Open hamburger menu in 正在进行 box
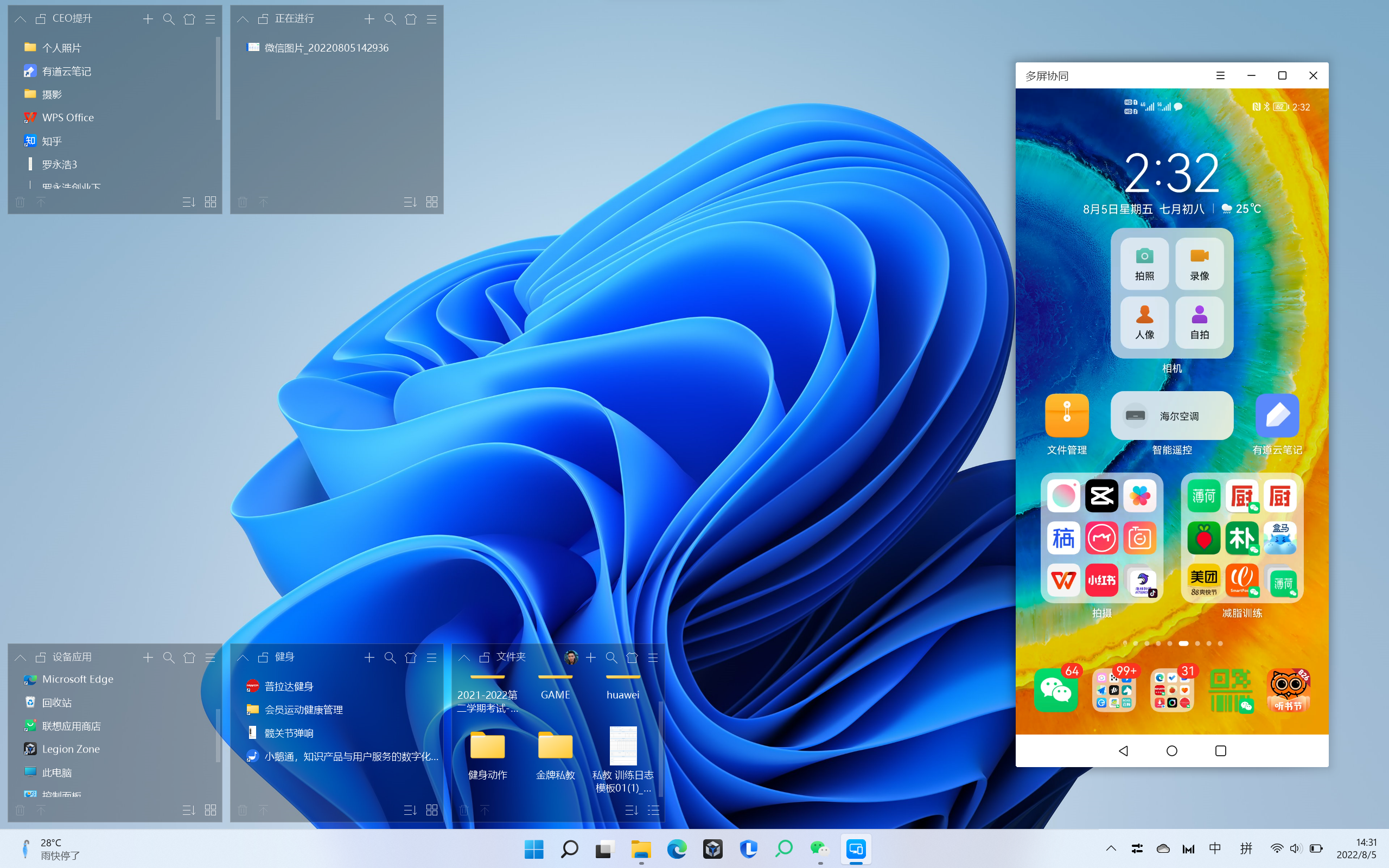This screenshot has width=1389, height=868. pyautogui.click(x=432, y=19)
